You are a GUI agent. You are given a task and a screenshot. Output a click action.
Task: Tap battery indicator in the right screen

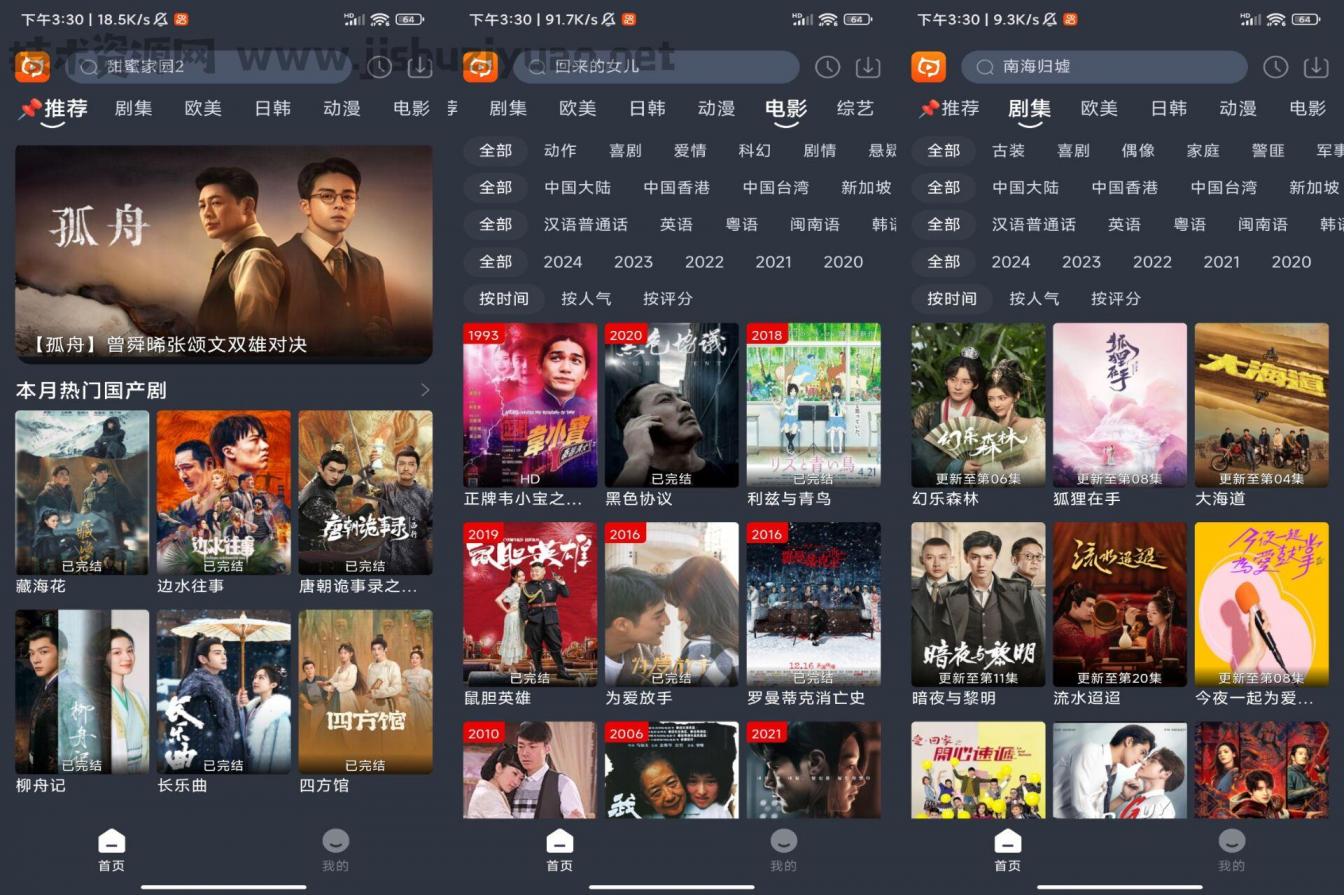coord(1305,19)
